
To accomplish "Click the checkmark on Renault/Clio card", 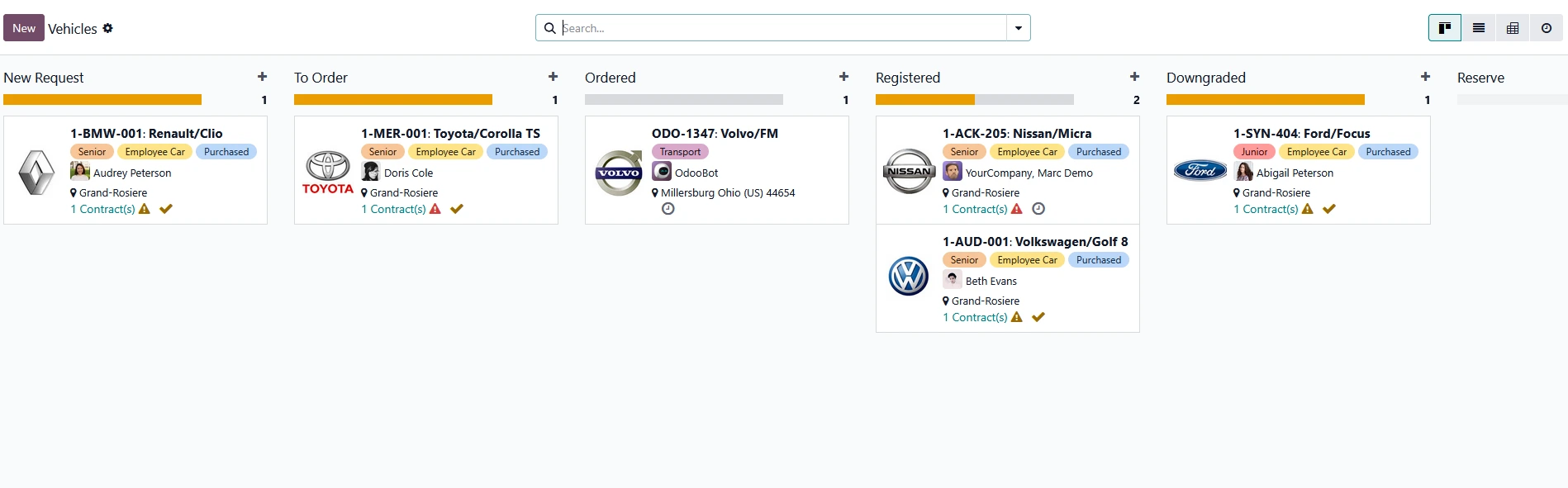I will (166, 209).
